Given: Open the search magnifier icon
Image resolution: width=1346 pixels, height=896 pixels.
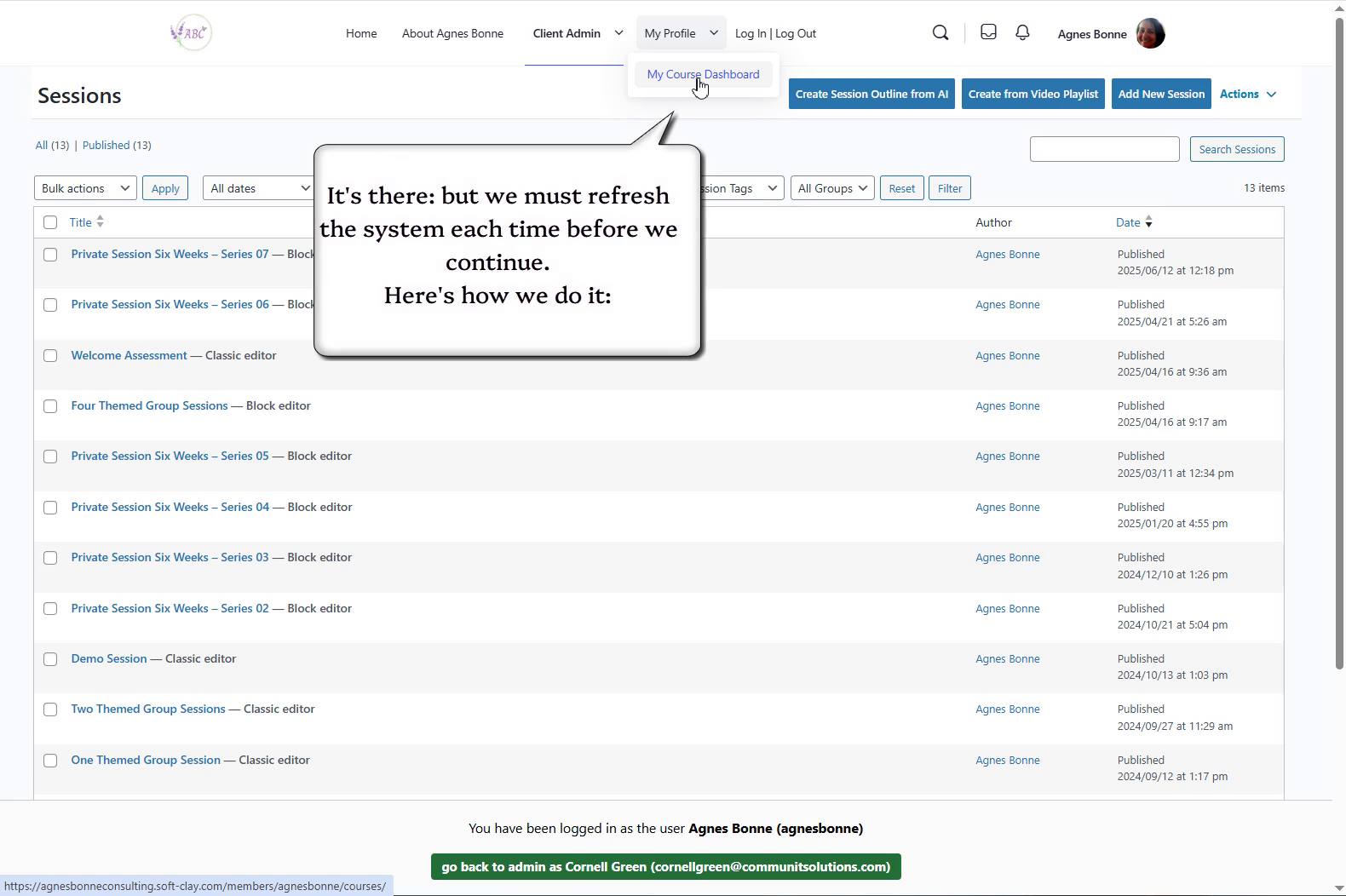Looking at the screenshot, I should [940, 33].
